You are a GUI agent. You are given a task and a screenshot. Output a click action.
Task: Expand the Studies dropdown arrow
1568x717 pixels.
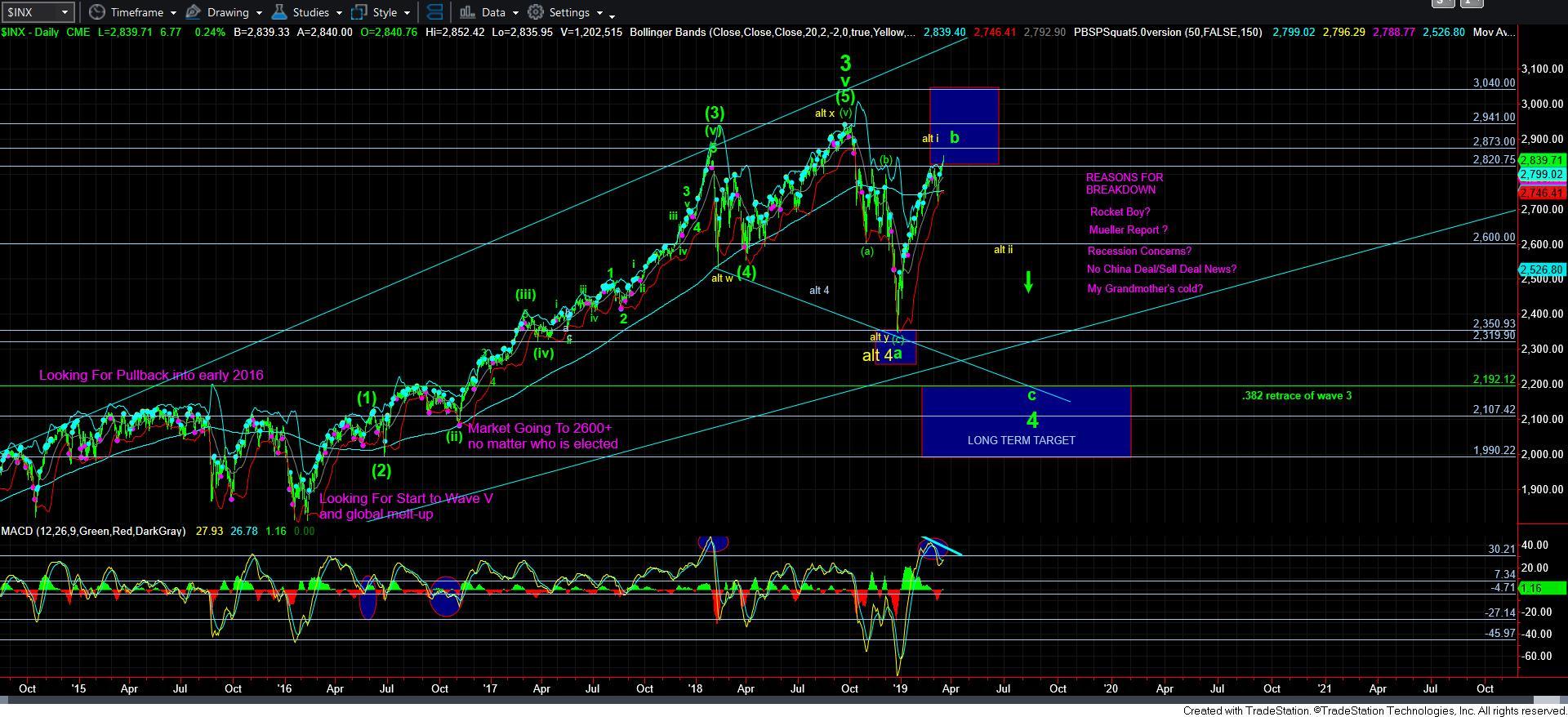(x=339, y=13)
